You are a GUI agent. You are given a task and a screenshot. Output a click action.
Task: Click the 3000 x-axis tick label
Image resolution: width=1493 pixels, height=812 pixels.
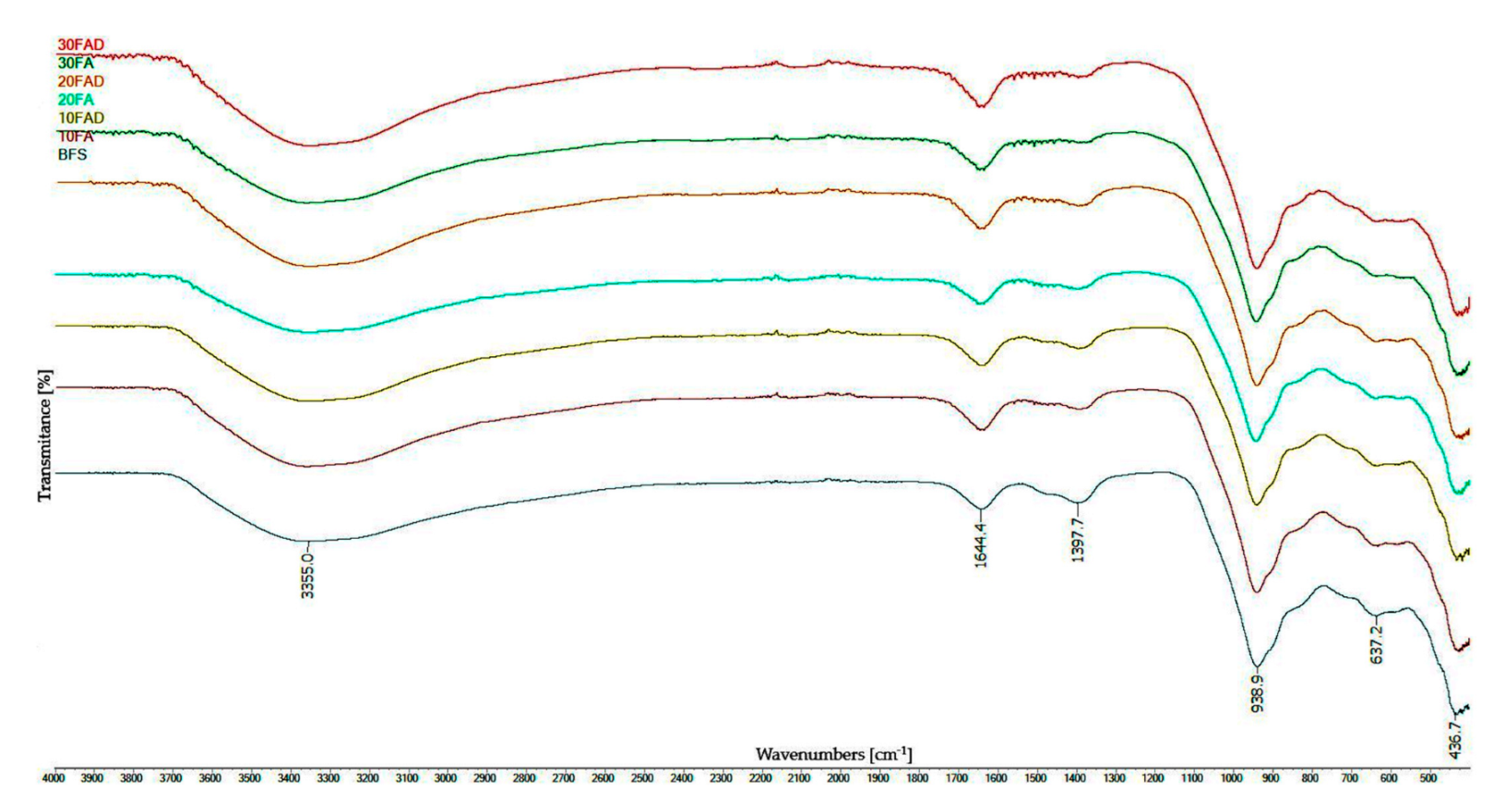(446, 779)
